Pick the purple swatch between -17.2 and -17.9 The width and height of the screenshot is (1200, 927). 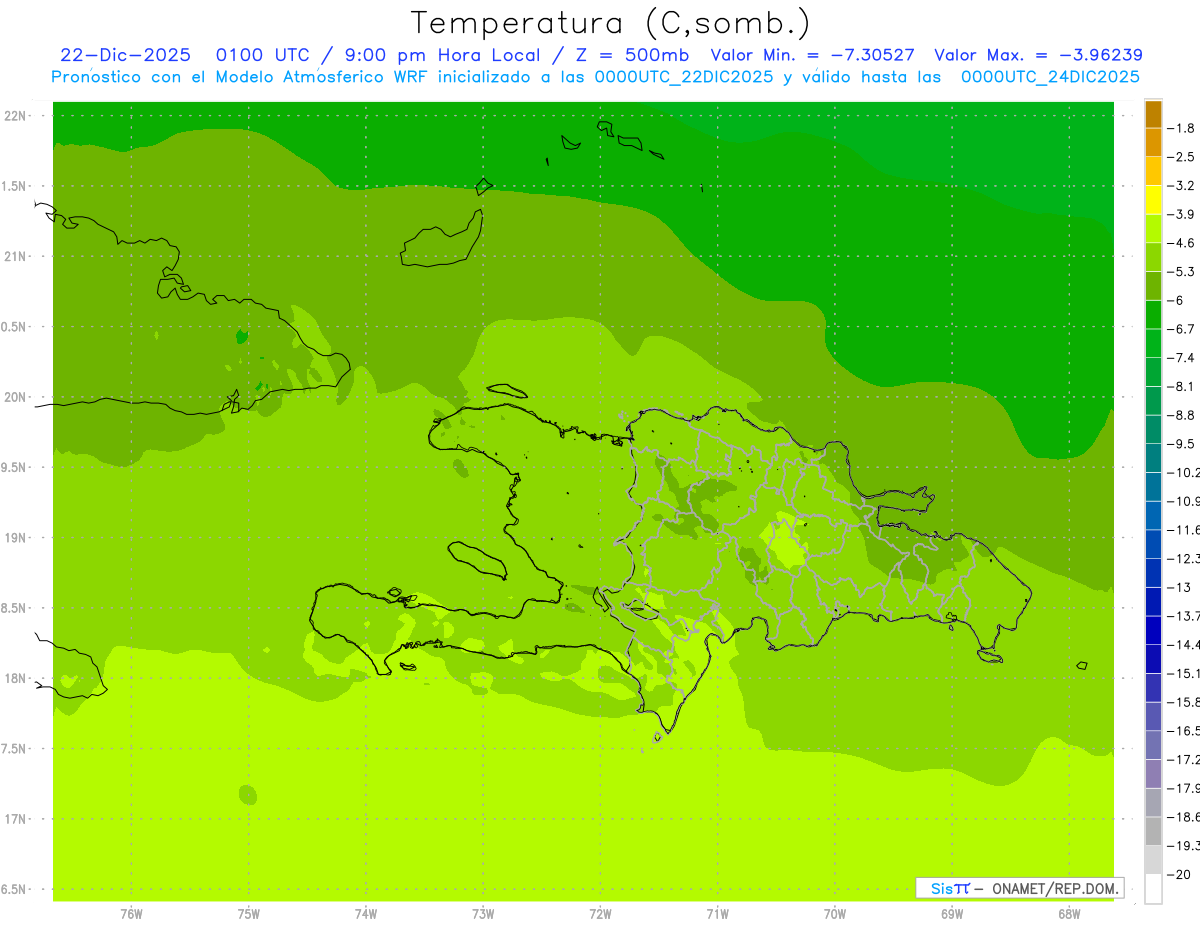pyautogui.click(x=1153, y=774)
